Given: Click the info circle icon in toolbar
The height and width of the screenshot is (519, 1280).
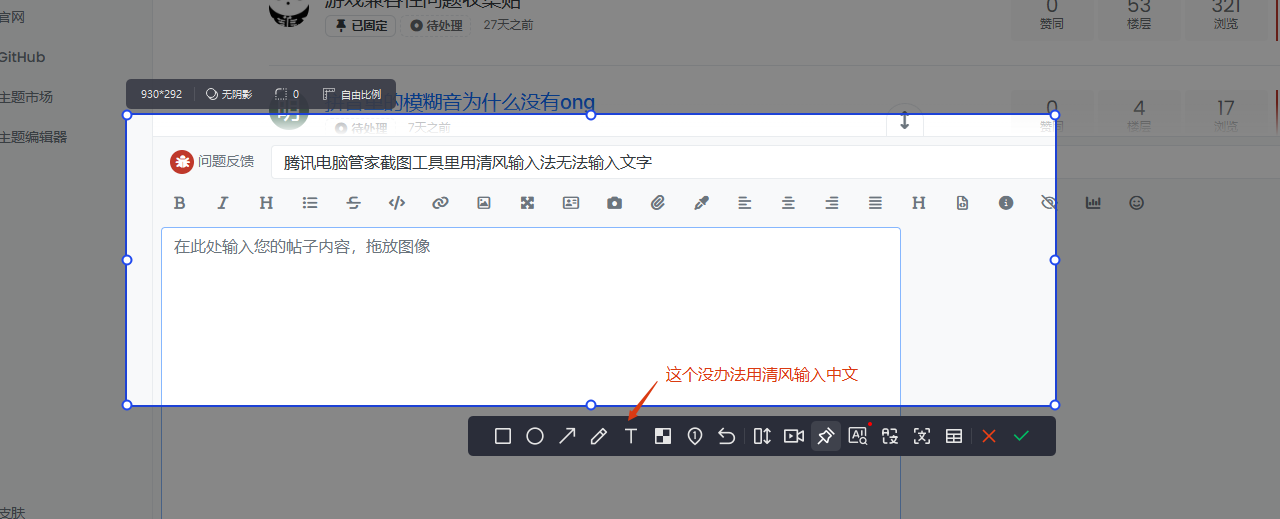Looking at the screenshot, I should (1006, 203).
